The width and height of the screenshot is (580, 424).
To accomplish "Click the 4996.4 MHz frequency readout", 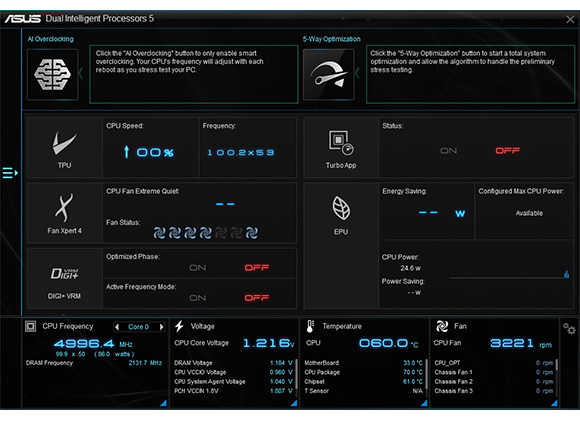I will (x=93, y=344).
